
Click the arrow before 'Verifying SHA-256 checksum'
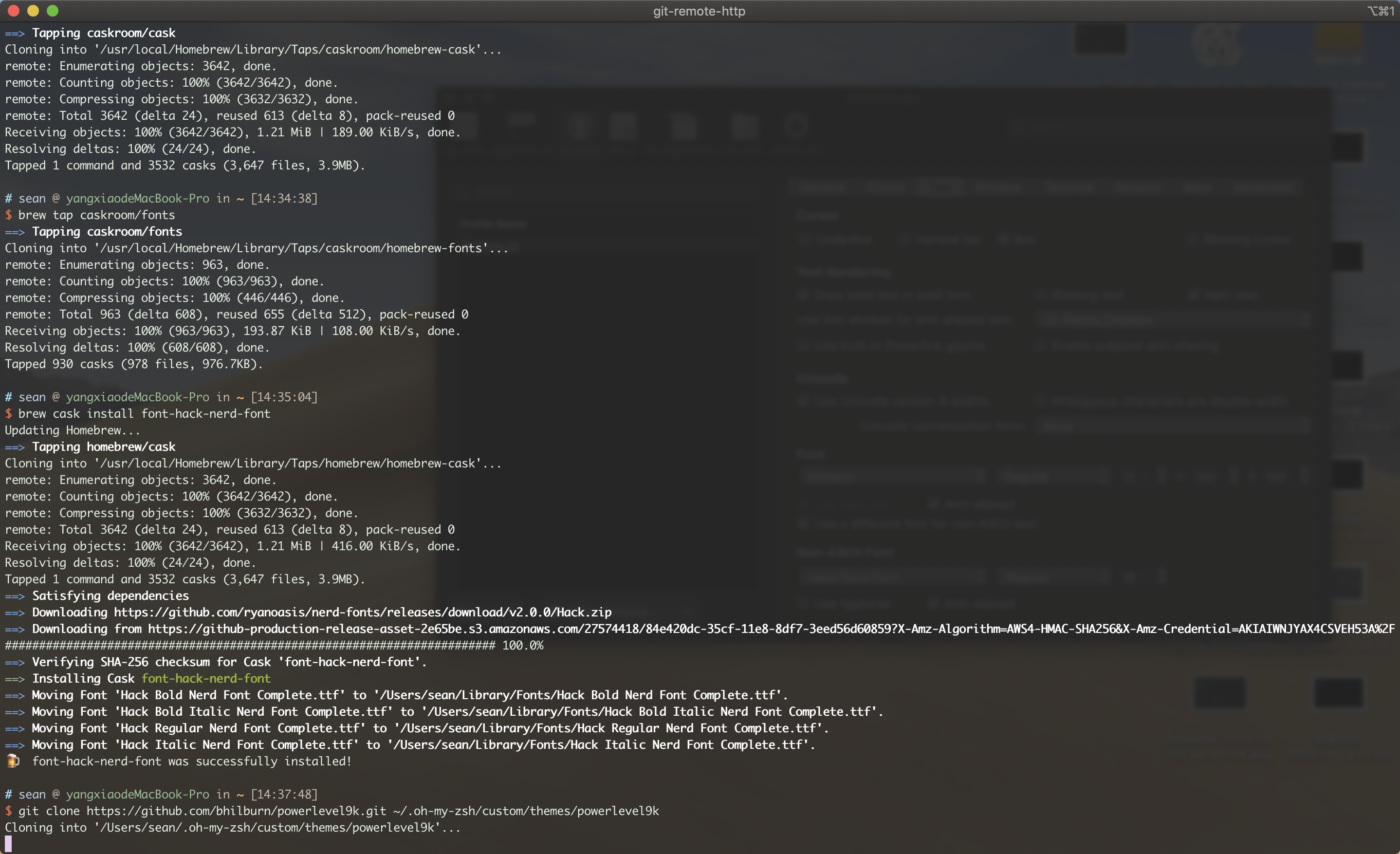[x=15, y=663]
